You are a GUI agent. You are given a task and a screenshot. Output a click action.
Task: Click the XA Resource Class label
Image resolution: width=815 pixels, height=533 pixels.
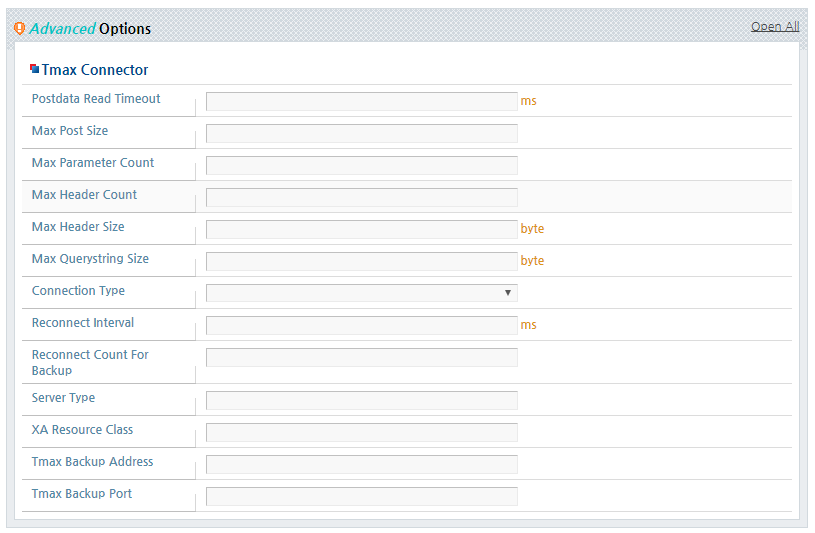[82, 430]
